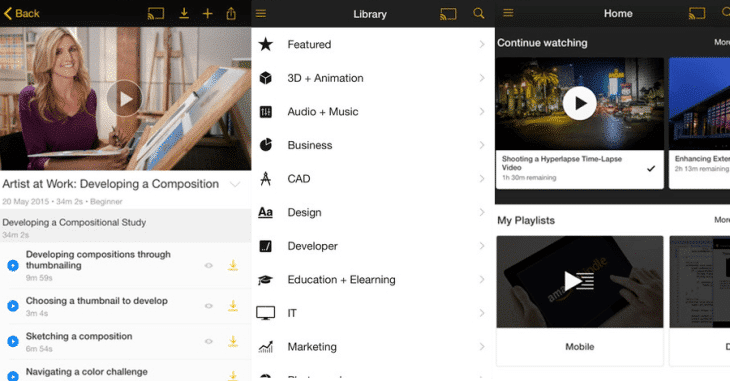Play 'Navigating a color challenge' lesson
Image resolution: width=730 pixels, height=381 pixels.
coord(13,375)
